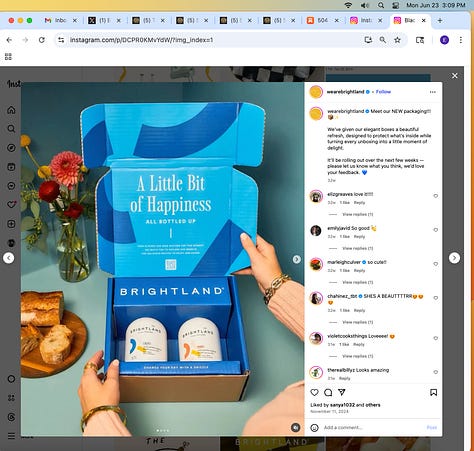Like marleighculver comment
This screenshot has height=451, width=474.
click(435, 264)
